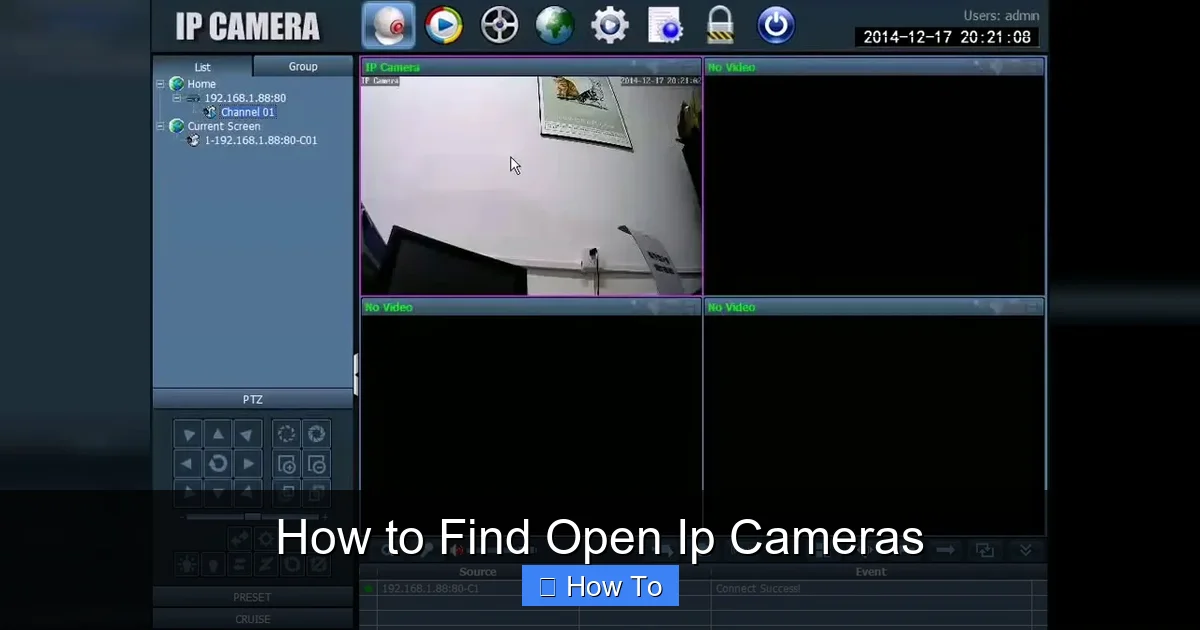The height and width of the screenshot is (630, 1200).
Task: Click the iris close aperture icon
Action: (317, 434)
